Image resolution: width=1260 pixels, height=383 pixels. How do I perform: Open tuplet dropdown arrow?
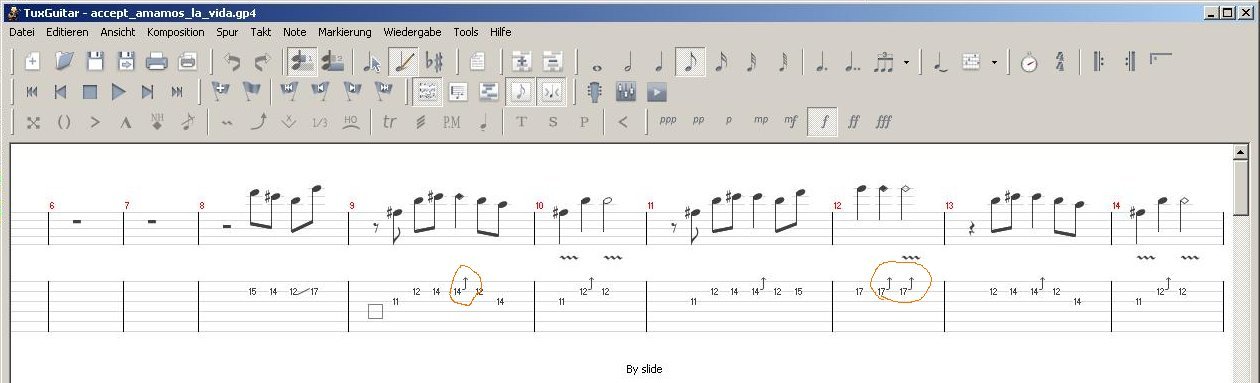[x=906, y=63]
